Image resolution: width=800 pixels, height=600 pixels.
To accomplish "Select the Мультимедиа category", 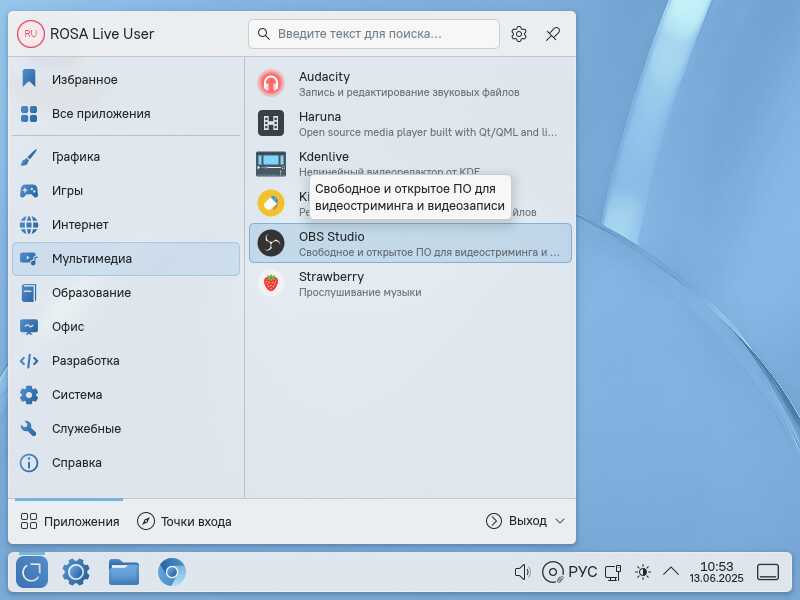I will (126, 259).
